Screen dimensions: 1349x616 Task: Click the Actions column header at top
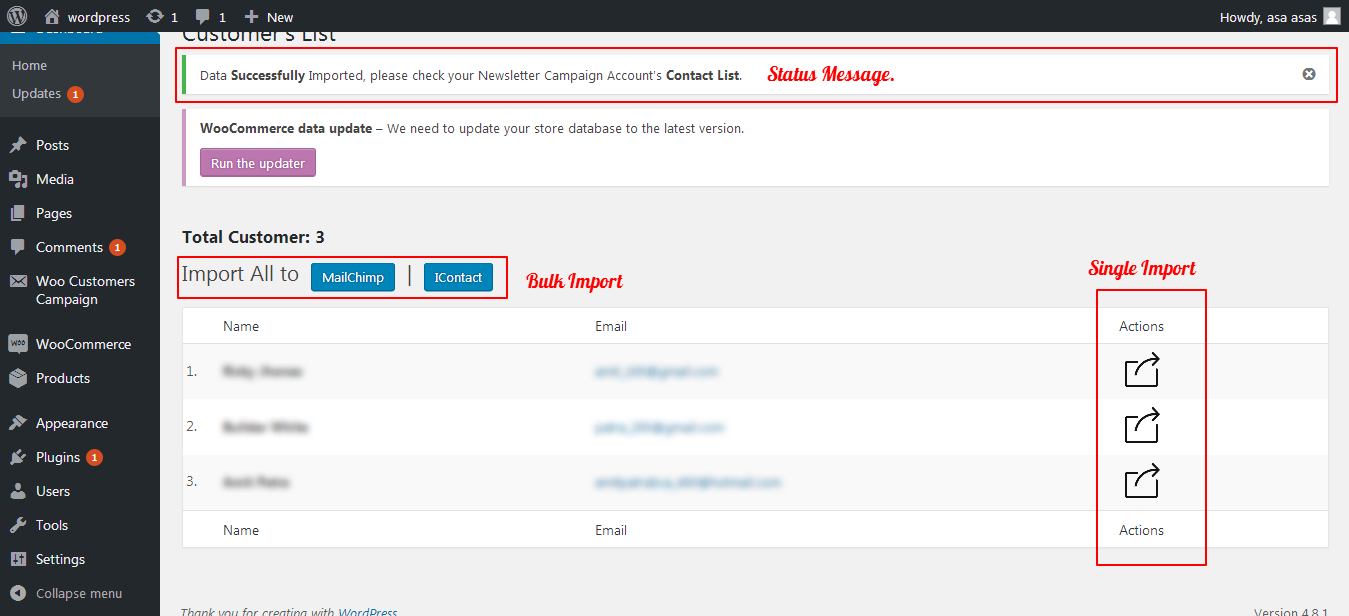[x=1142, y=326]
